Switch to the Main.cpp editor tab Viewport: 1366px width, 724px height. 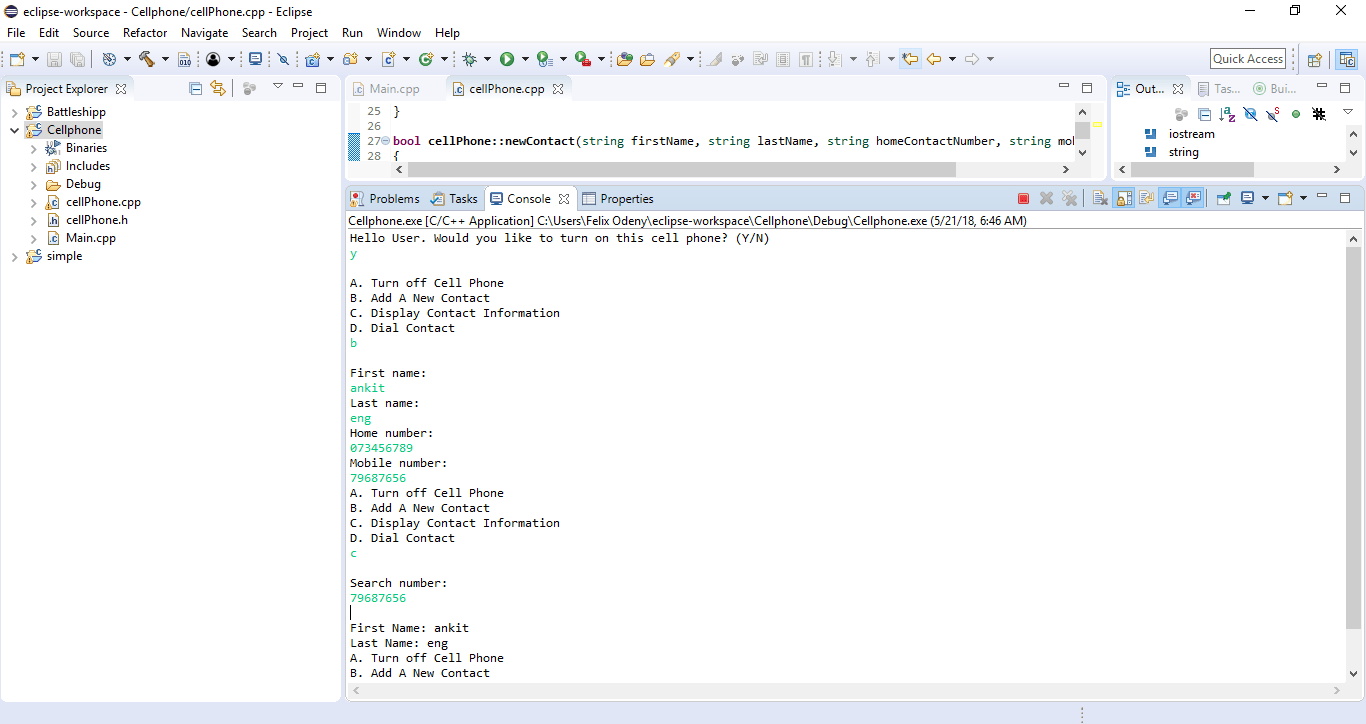click(x=394, y=88)
